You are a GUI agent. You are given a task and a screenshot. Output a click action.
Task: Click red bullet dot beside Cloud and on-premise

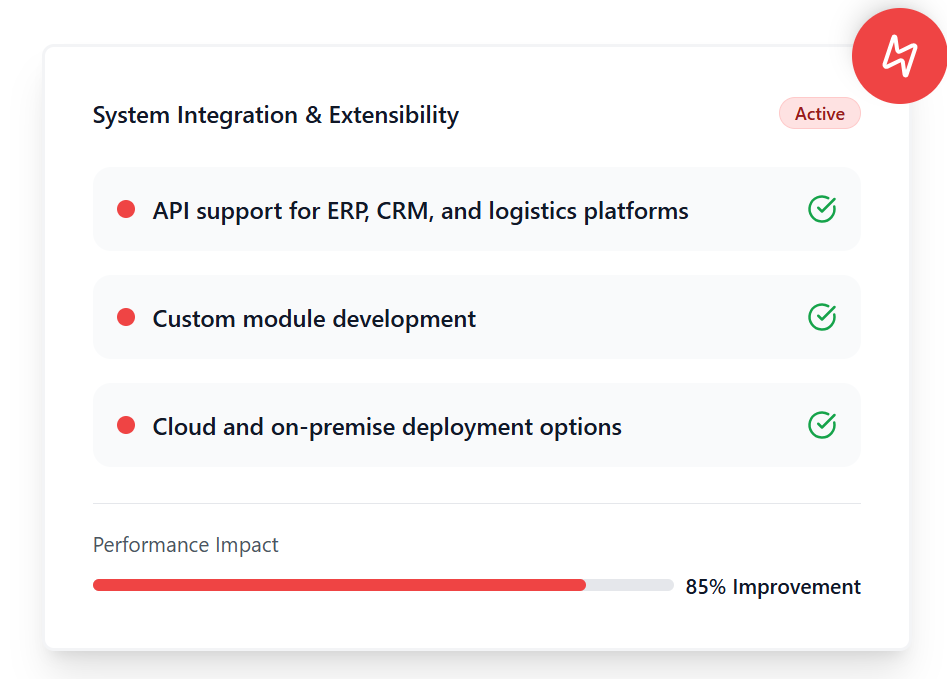click(x=126, y=426)
